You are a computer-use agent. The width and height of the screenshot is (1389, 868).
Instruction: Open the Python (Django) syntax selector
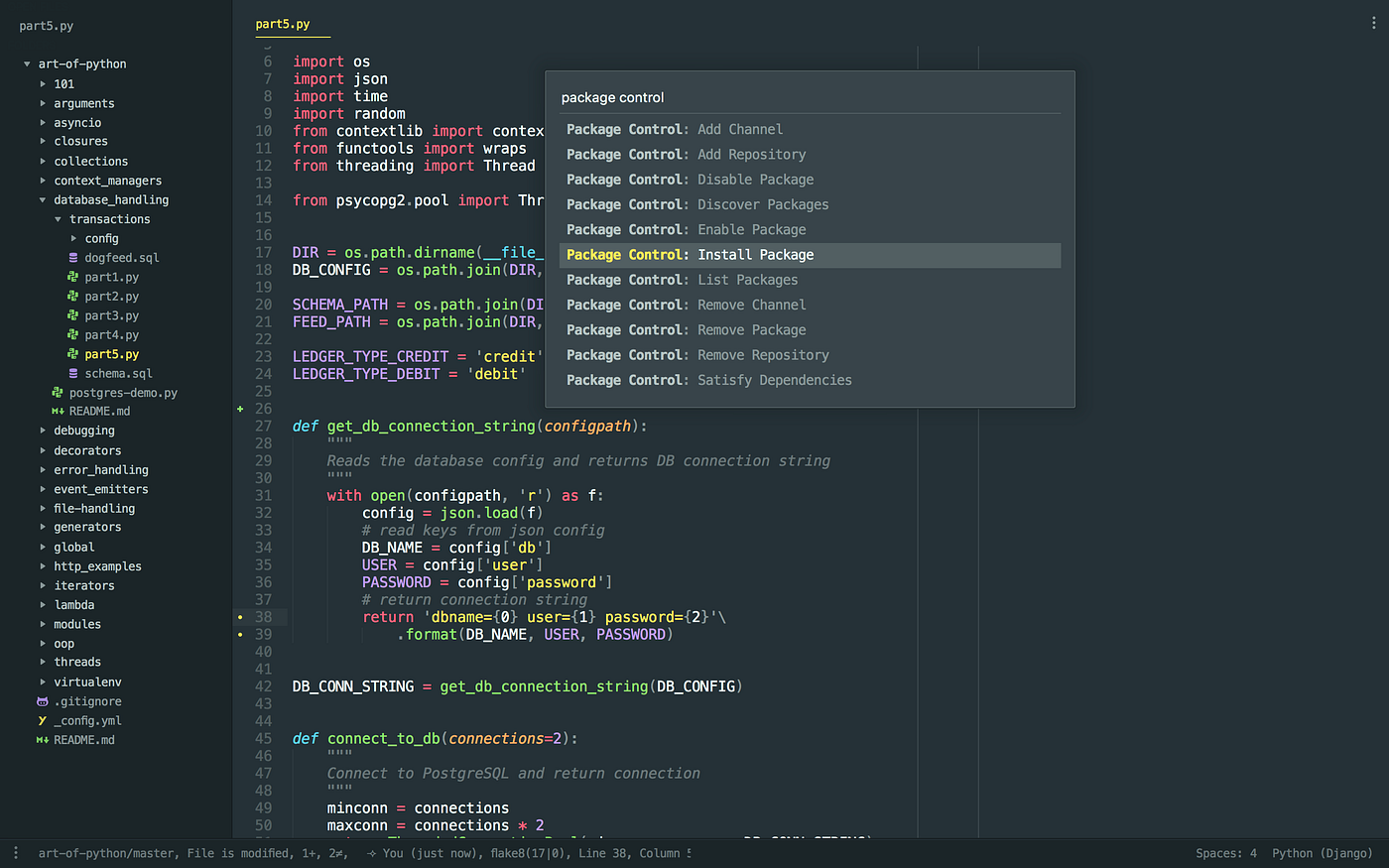tap(1323, 853)
